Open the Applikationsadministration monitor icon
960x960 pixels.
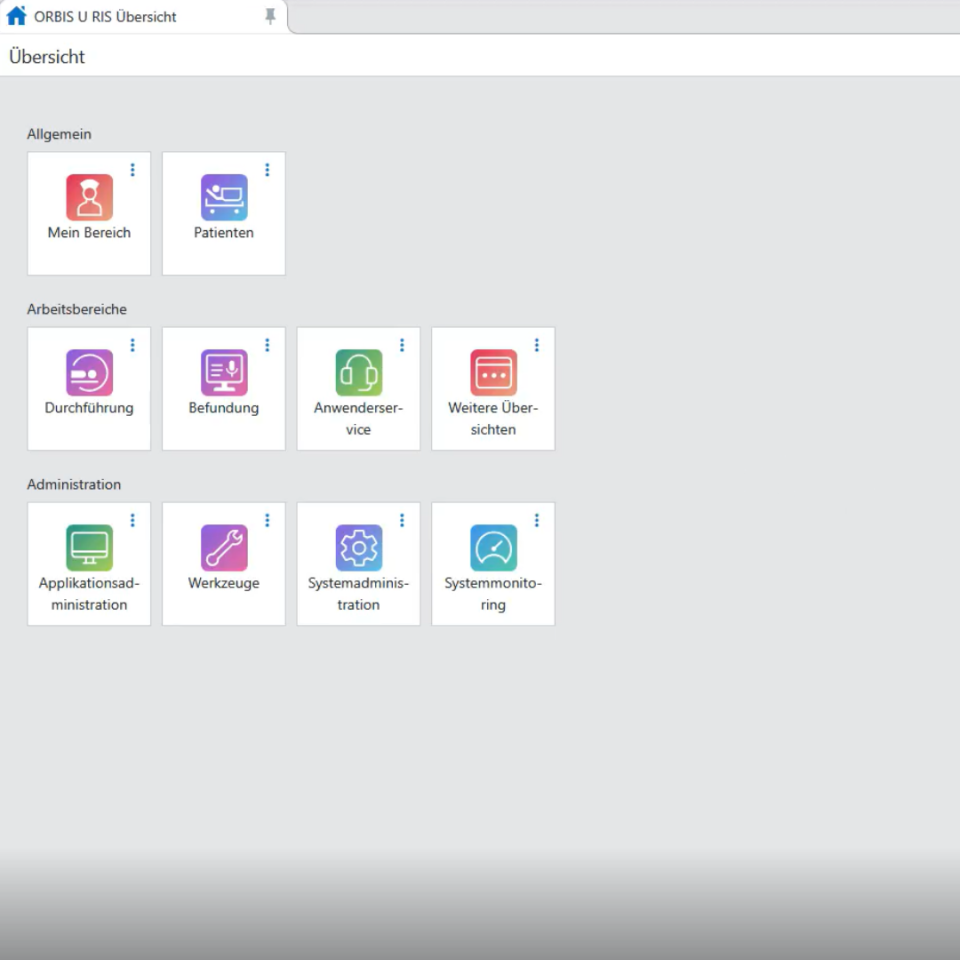click(x=89, y=547)
